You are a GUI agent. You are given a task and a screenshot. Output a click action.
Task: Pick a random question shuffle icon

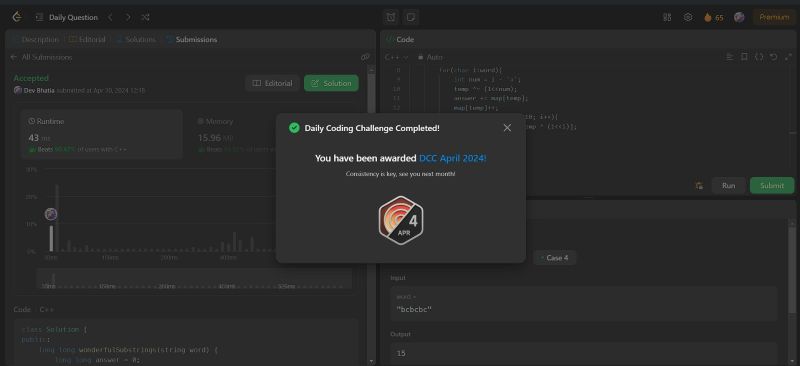pyautogui.click(x=145, y=17)
